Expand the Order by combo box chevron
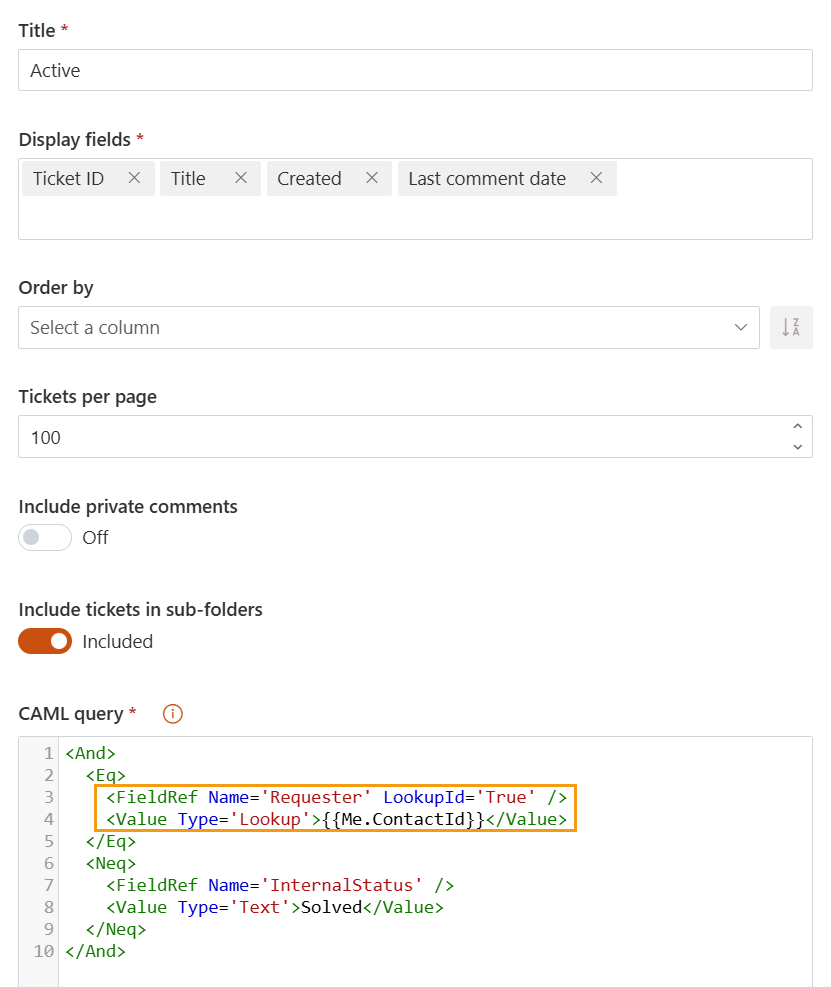This screenshot has height=987, width=831. coord(740,327)
